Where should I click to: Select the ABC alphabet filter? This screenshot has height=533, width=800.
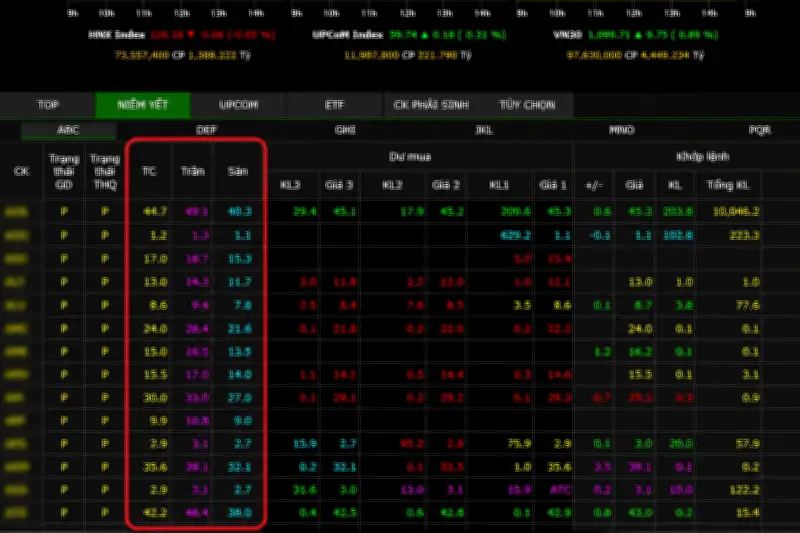click(68, 130)
